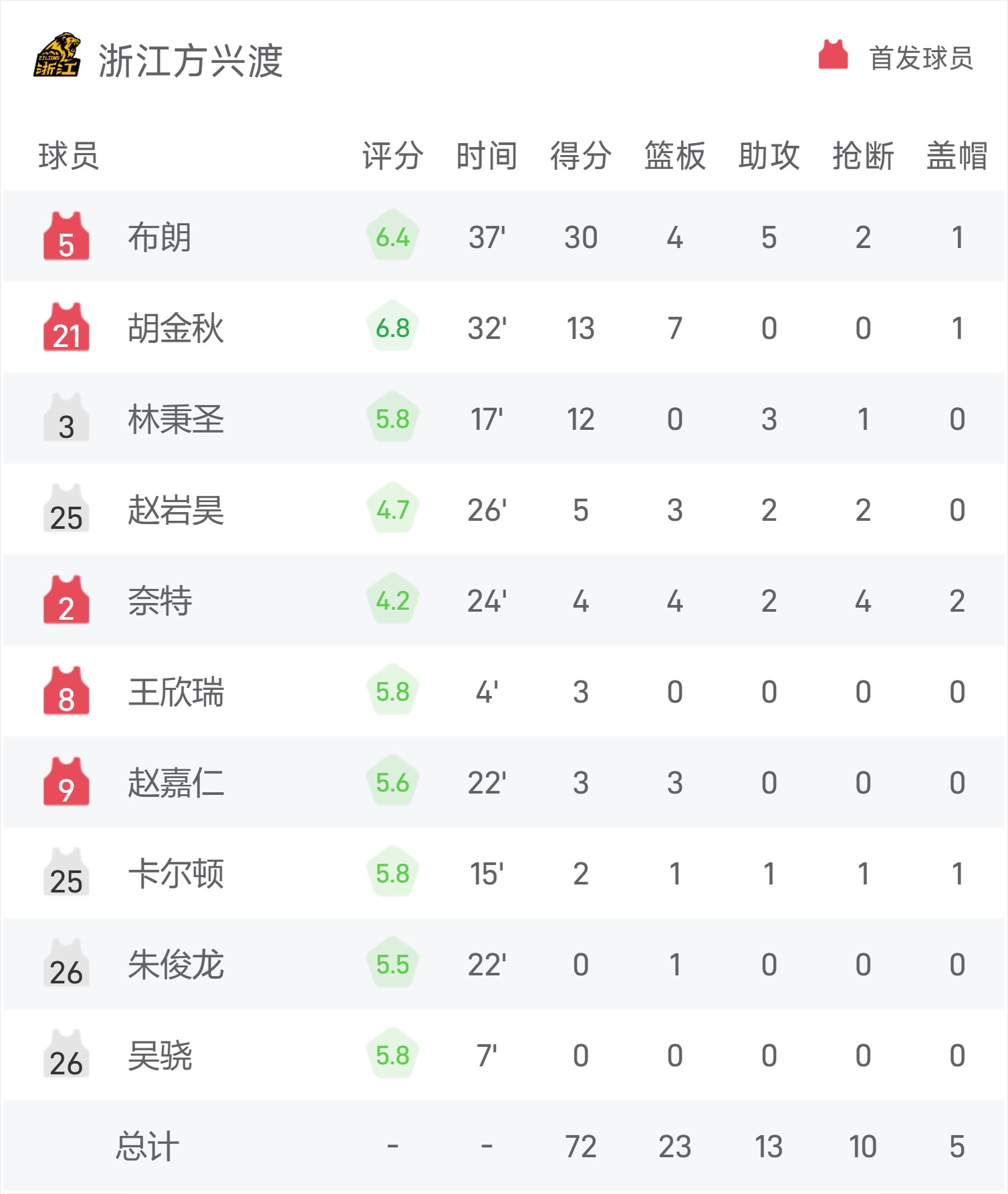This screenshot has height=1194, width=1008.
Task: Click red jersey number 2 for 奈特
Action: pyautogui.click(x=66, y=600)
